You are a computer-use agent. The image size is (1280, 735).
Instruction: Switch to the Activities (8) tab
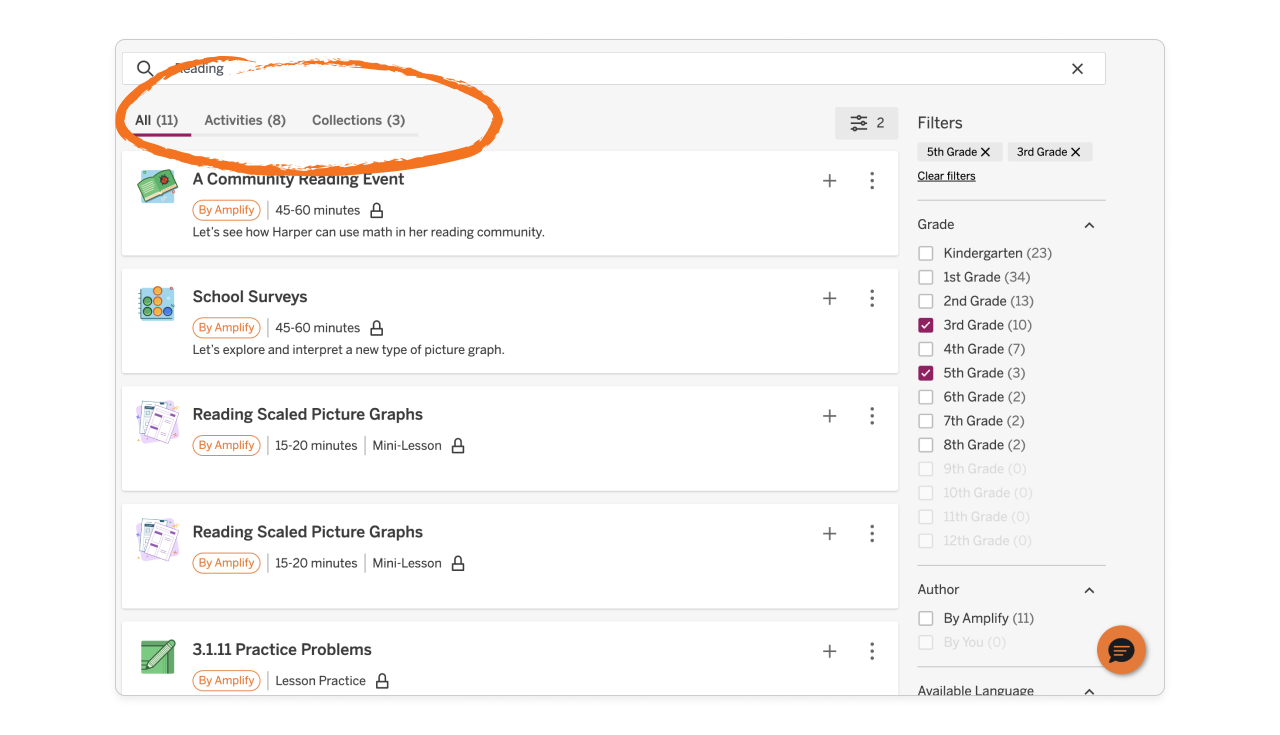pyautogui.click(x=245, y=120)
